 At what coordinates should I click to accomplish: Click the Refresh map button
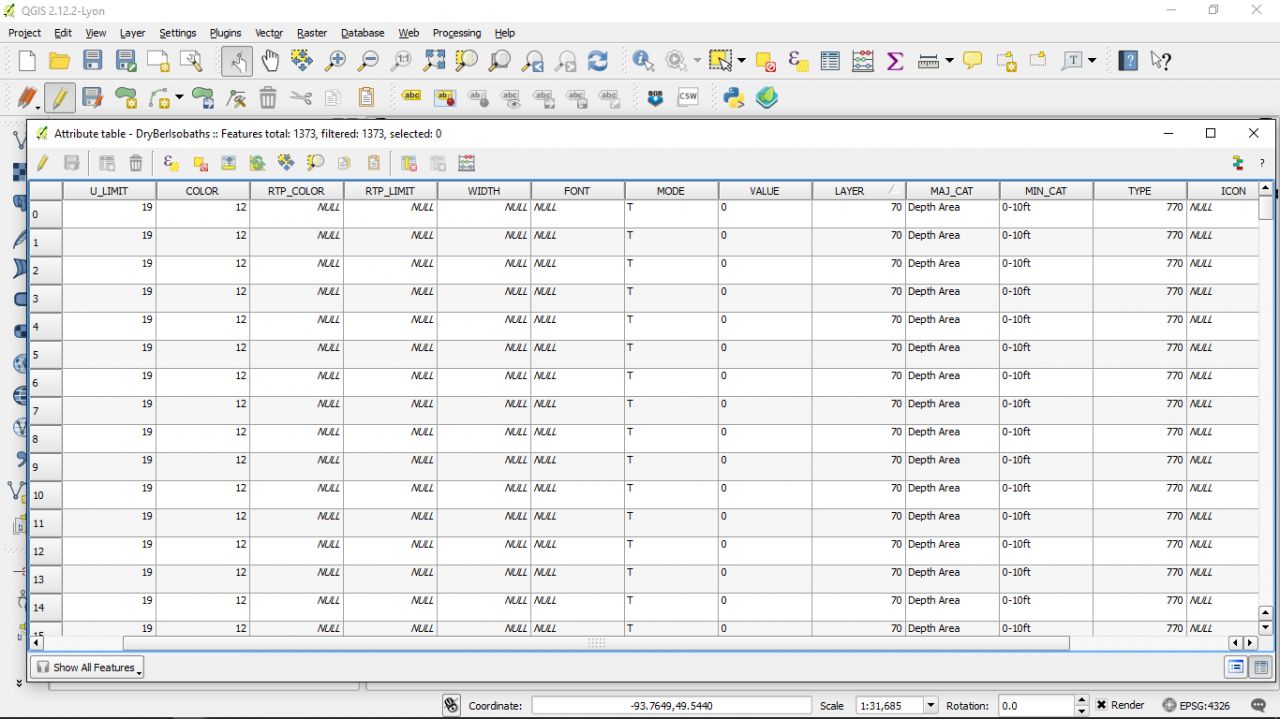pos(598,61)
